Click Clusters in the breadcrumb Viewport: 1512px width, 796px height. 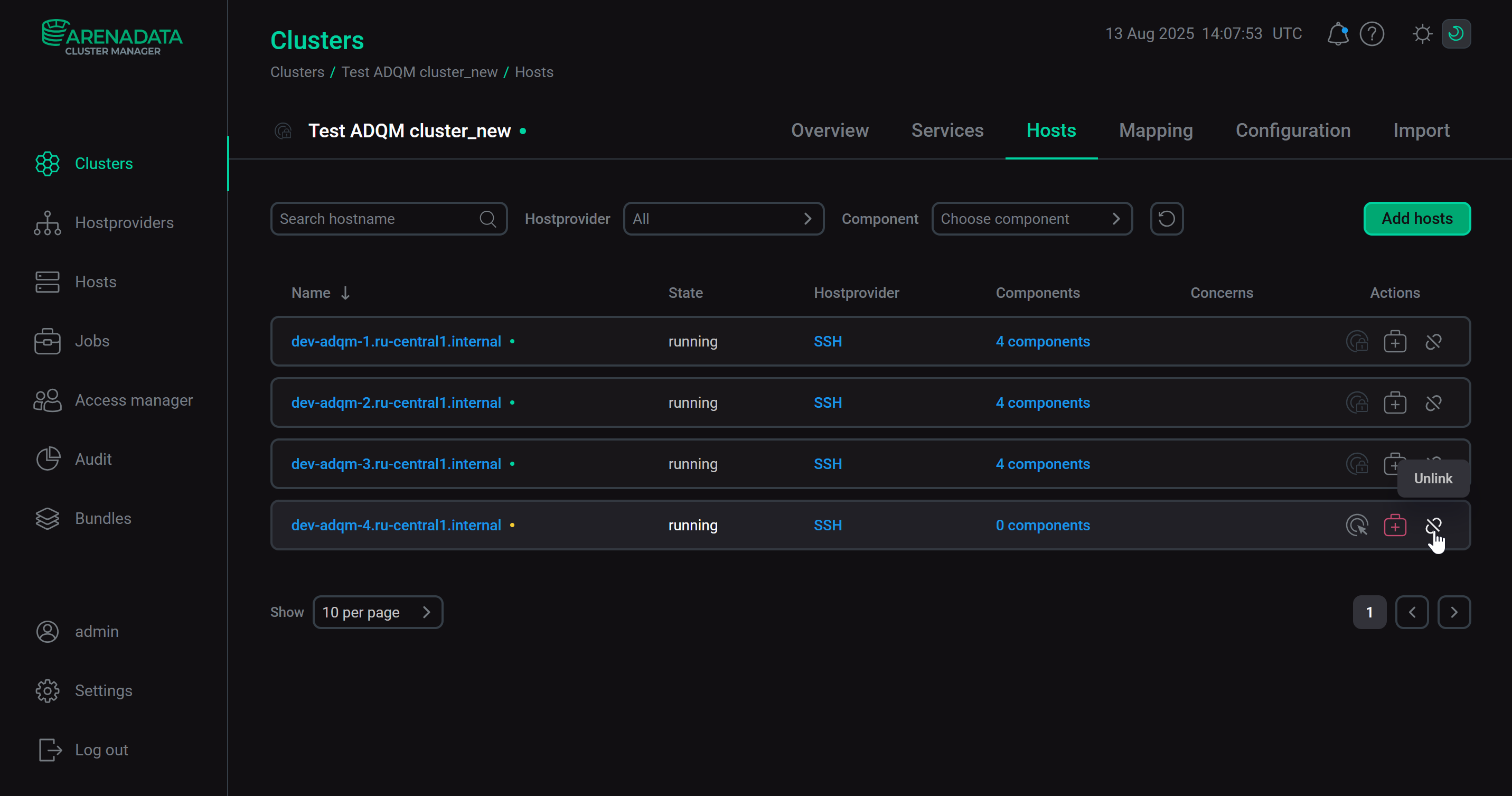[x=297, y=72]
